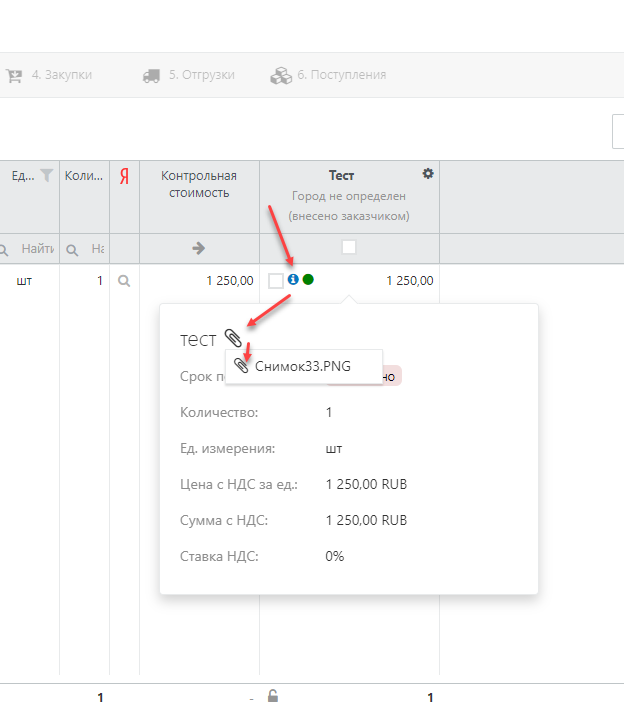Click the Коли... column header
This screenshot has width=624, height=702.
[84, 176]
